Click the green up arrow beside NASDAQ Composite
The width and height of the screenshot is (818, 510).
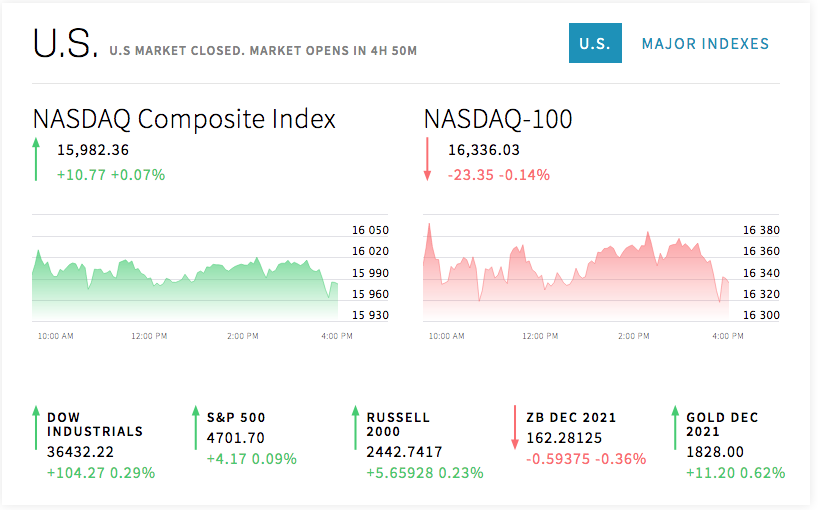[36, 159]
